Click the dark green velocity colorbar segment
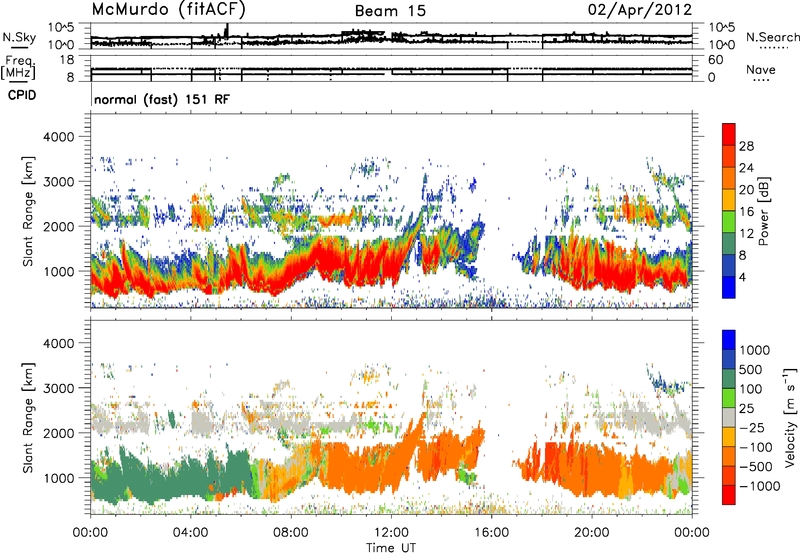Screen dimensions: 800x554 click(729, 379)
